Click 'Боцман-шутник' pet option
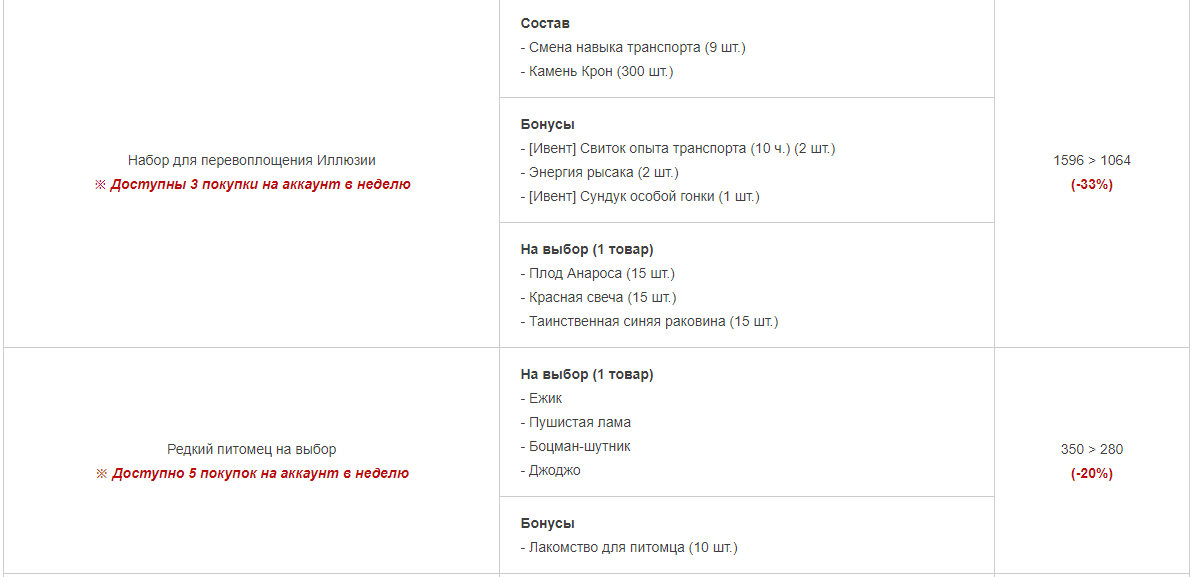 point(576,446)
